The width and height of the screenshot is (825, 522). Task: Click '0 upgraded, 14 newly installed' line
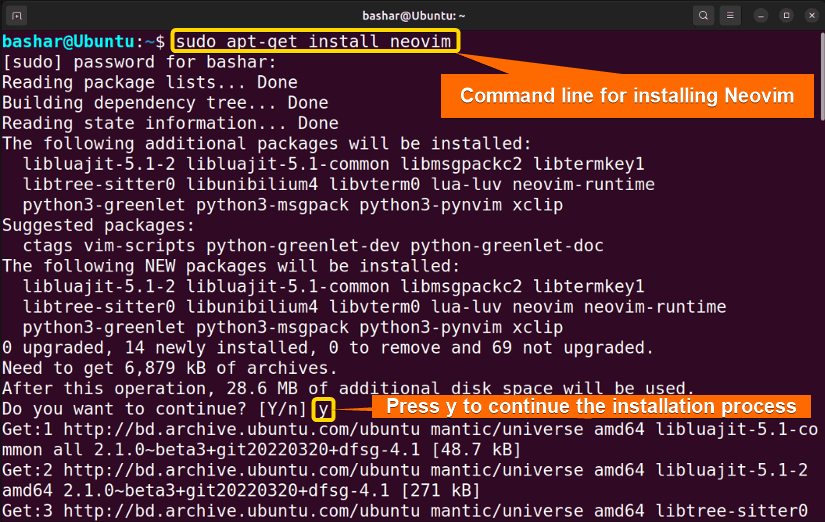328,348
